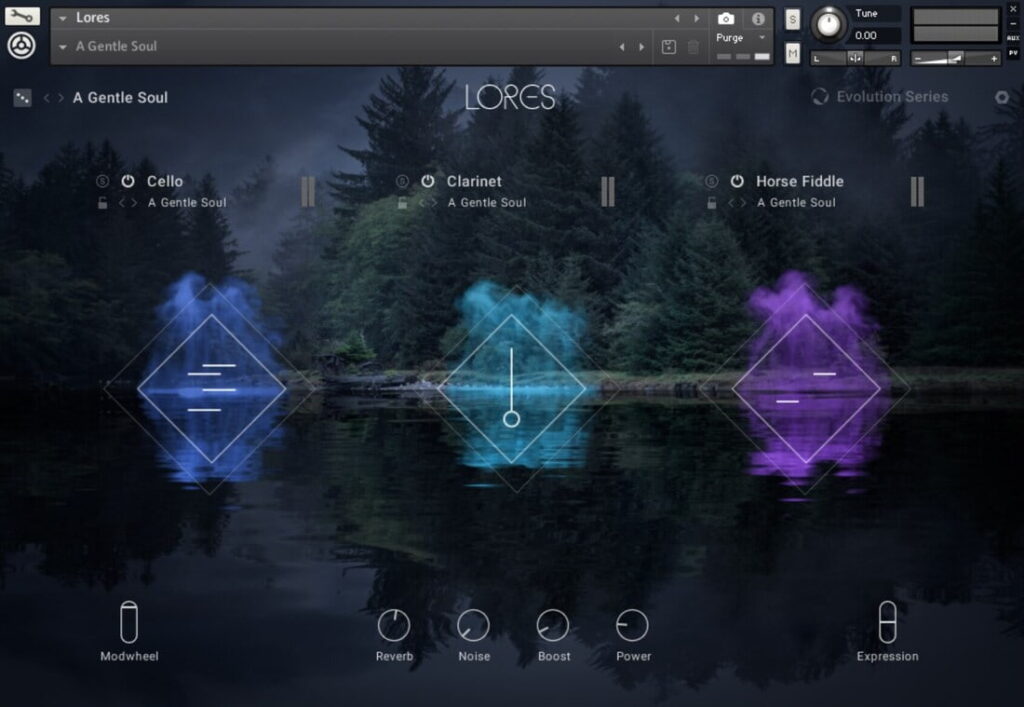Click the Horse Fiddle layer name
The width and height of the screenshot is (1024, 707).
click(x=800, y=181)
